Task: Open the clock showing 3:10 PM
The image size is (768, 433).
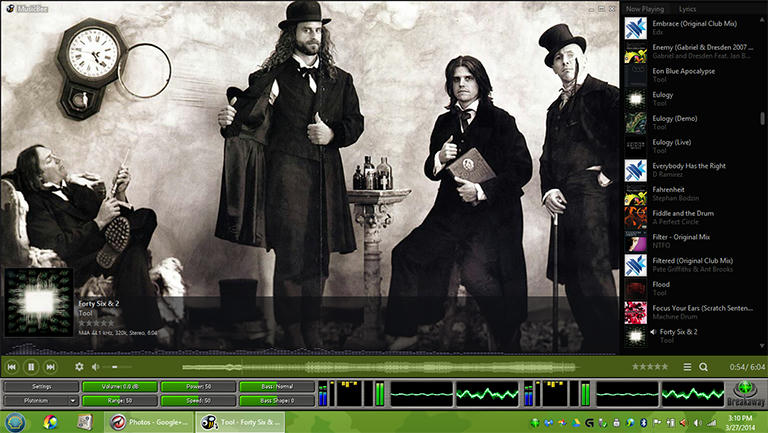Action: tap(740, 422)
